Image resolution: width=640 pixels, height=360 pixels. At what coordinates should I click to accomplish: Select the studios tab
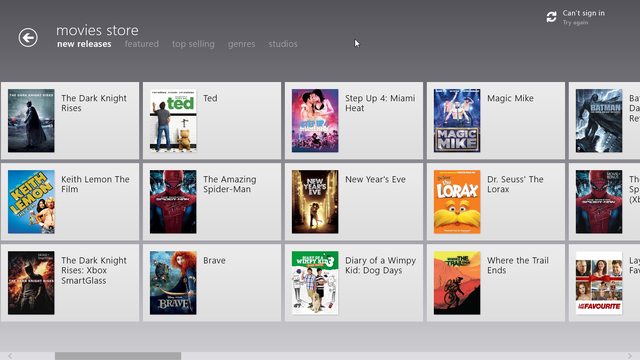click(283, 44)
